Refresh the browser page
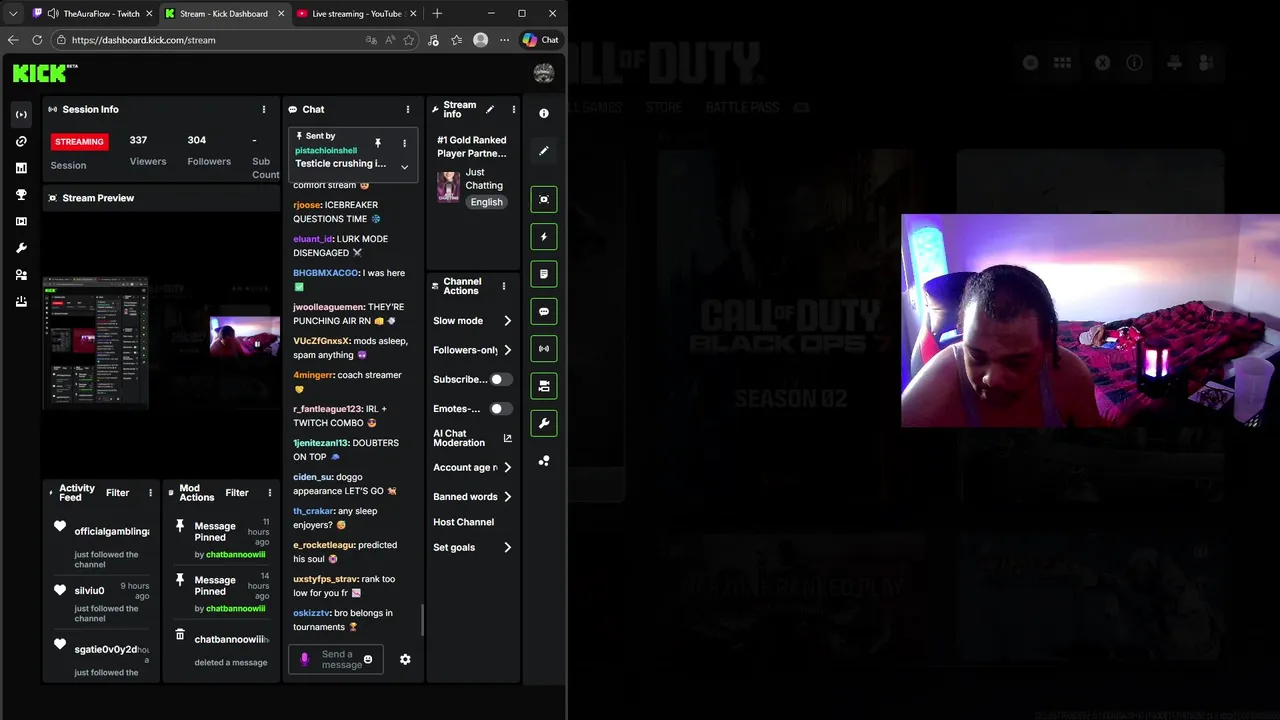Viewport: 1280px width, 720px height. click(37, 40)
